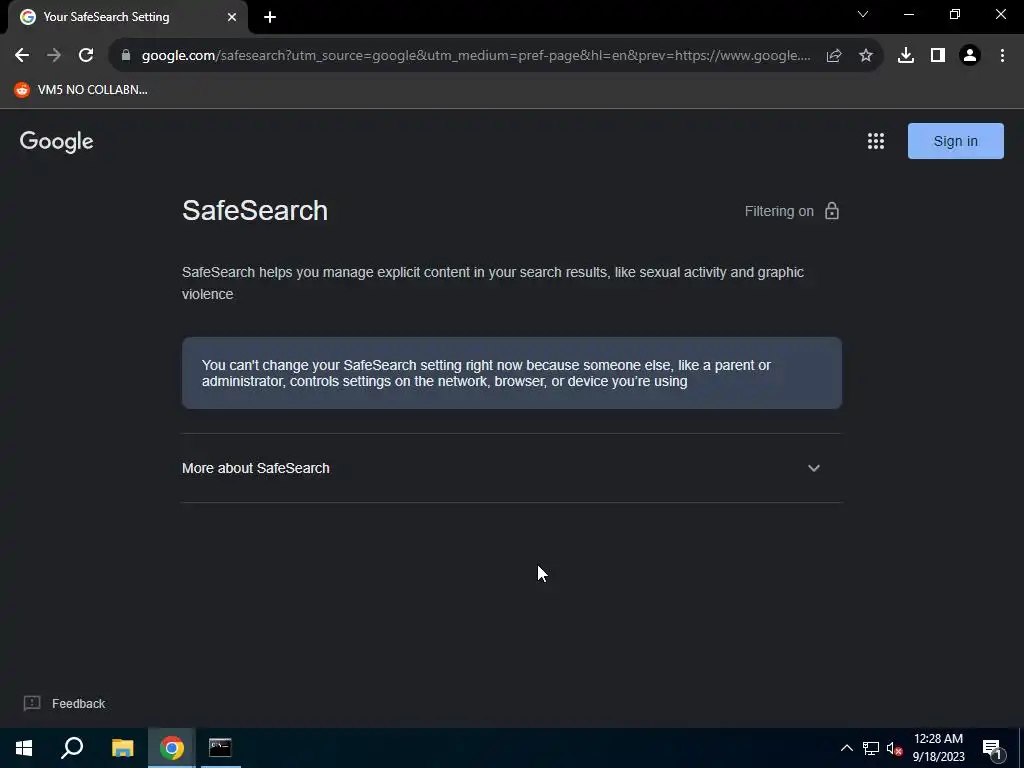The width and height of the screenshot is (1024, 768).
Task: Click the Feedback icon
Action: [x=31, y=703]
